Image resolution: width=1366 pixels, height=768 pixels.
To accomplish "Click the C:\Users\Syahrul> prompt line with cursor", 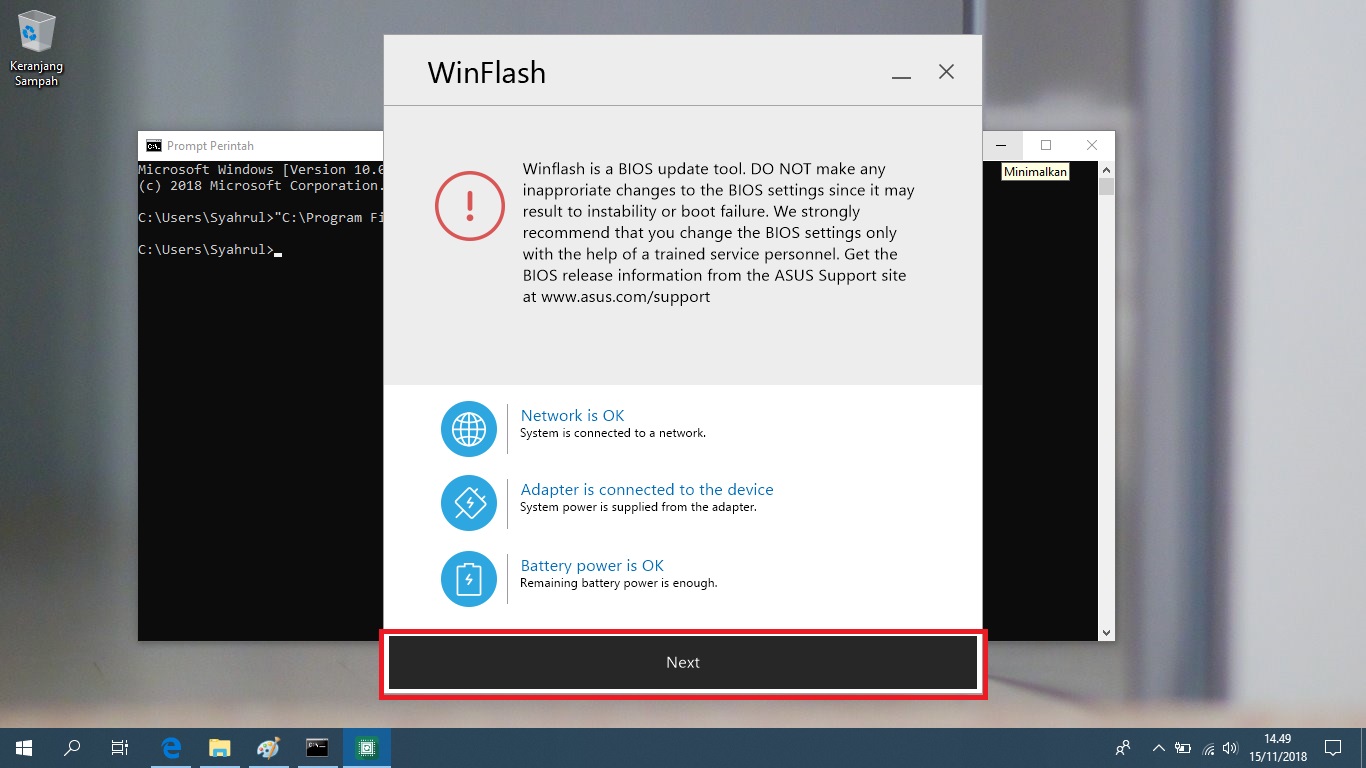I will coord(210,249).
